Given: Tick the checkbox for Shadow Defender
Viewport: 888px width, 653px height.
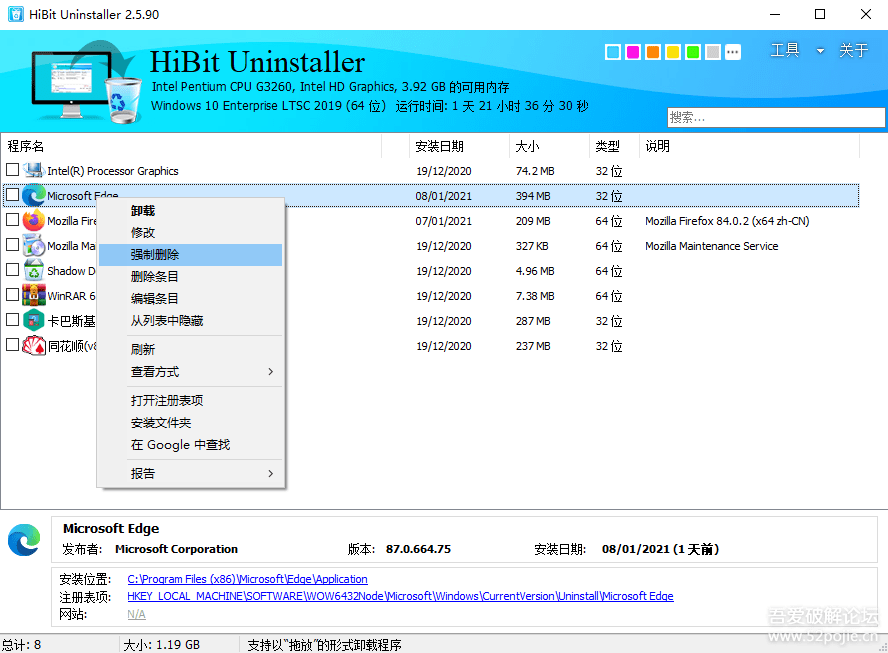Looking at the screenshot, I should click(x=12, y=270).
